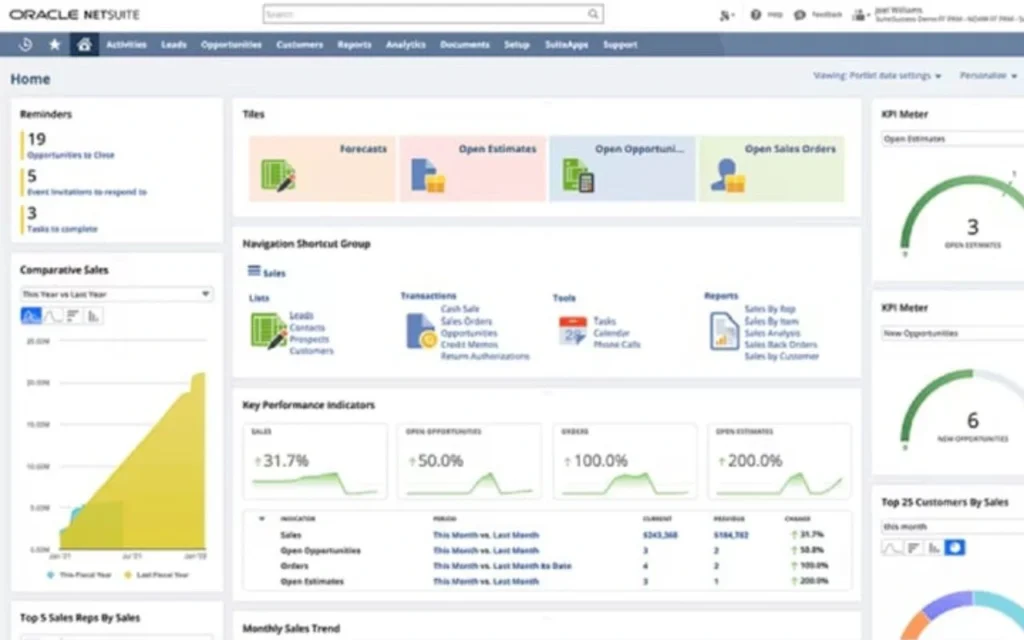Open the Opportunities menu
This screenshot has width=1024, height=640.
(x=231, y=45)
